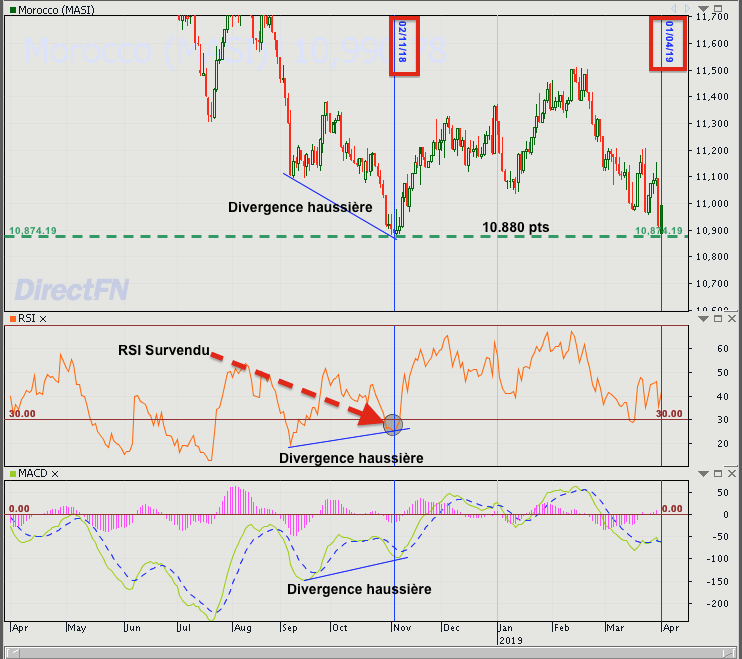
Task: Select the Morocco (MASI) chart title
Action: click(57, 9)
